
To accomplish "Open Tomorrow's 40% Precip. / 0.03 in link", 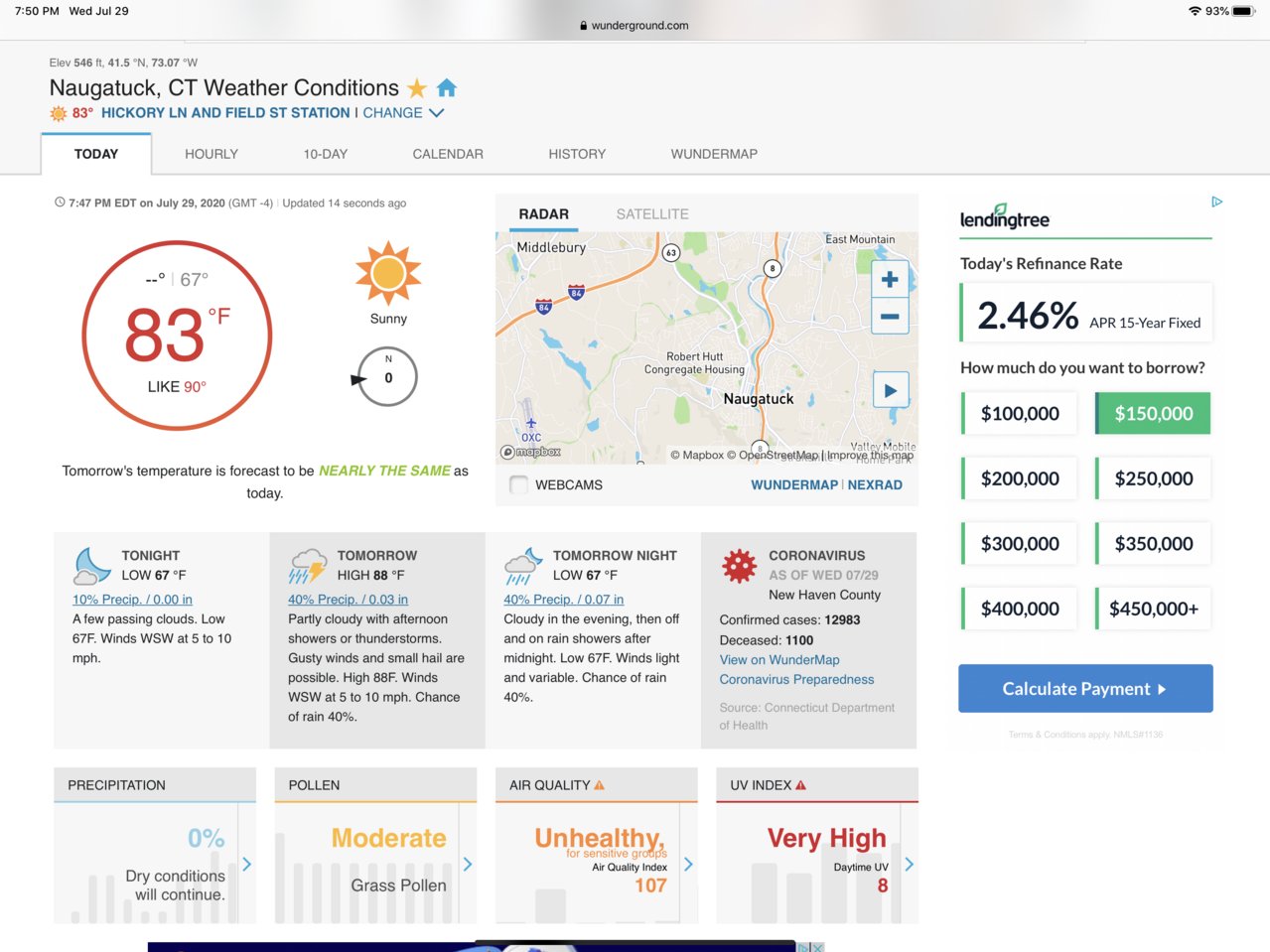I will click(348, 600).
